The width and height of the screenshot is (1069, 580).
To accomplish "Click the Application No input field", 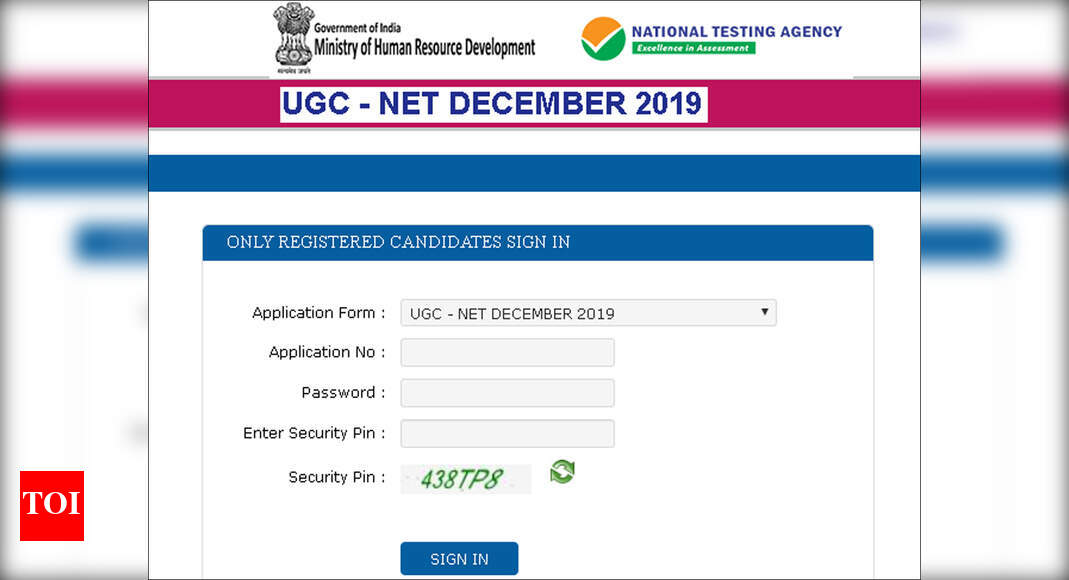I will [x=507, y=353].
